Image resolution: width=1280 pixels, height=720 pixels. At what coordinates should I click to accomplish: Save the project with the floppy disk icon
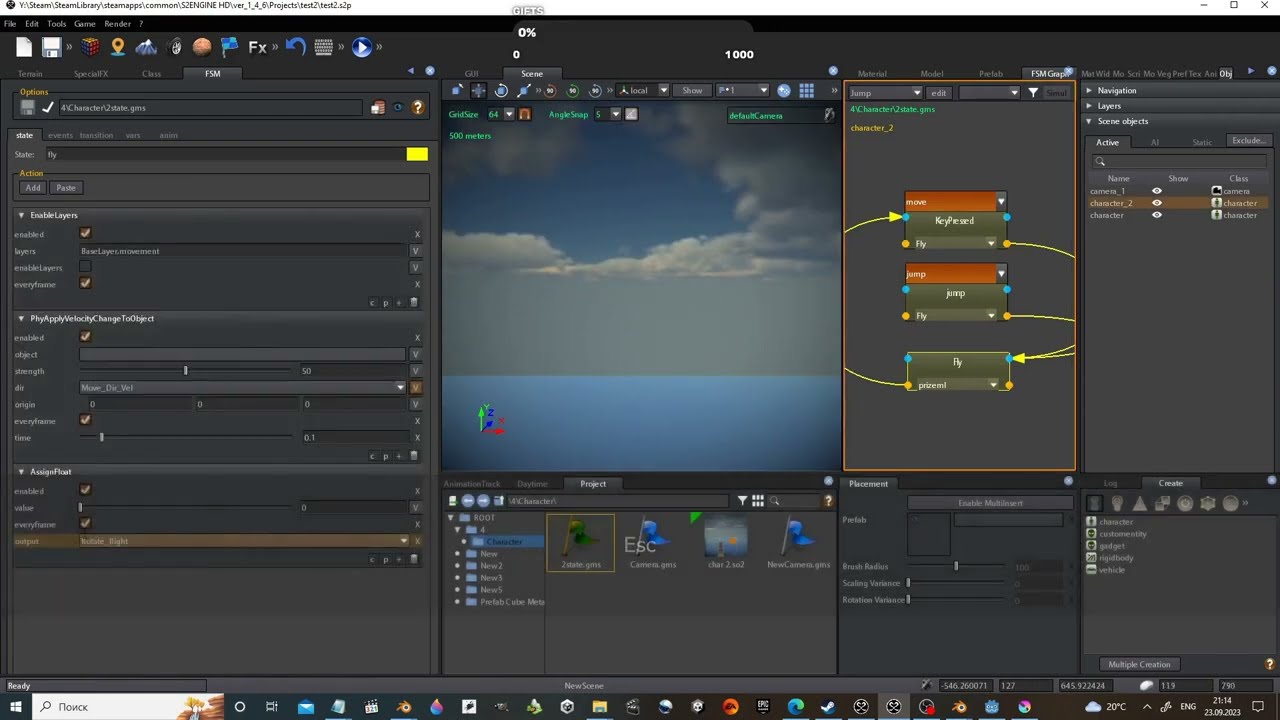pyautogui.click(x=51, y=47)
